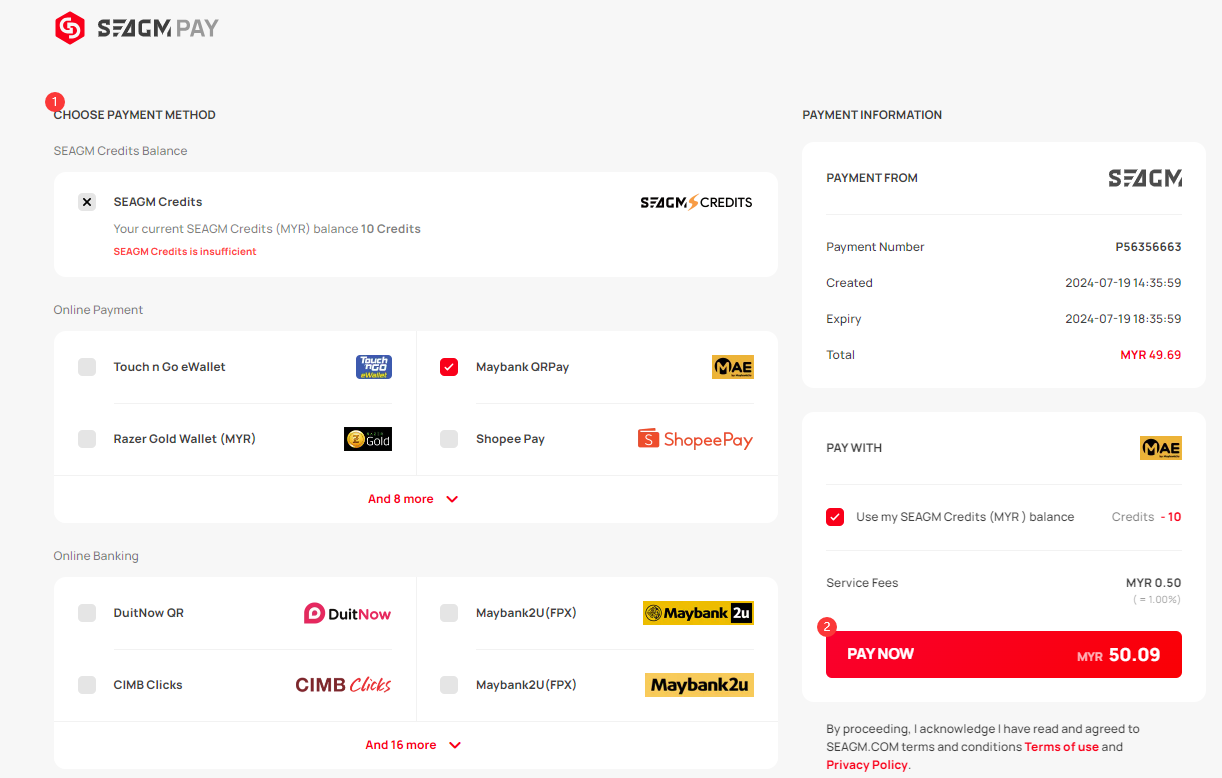Click the 'SEAGM Credits is insufficient' warning
The image size is (1222, 778).
click(x=185, y=252)
